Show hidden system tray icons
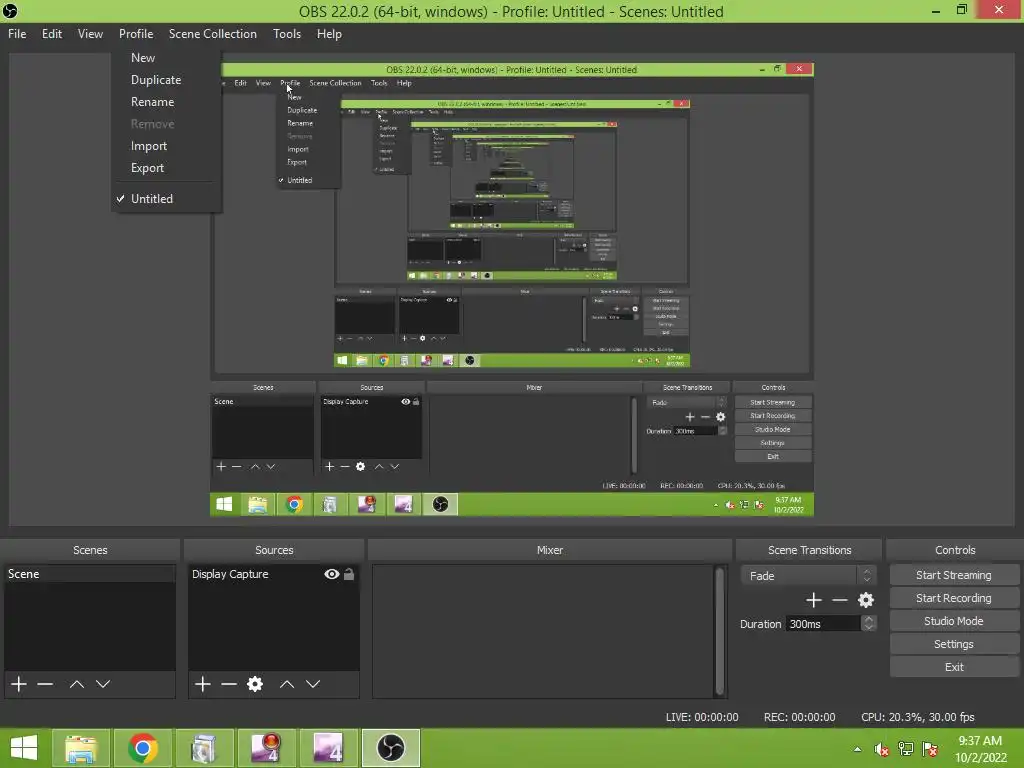Viewport: 1024px width, 768px height. (x=857, y=749)
